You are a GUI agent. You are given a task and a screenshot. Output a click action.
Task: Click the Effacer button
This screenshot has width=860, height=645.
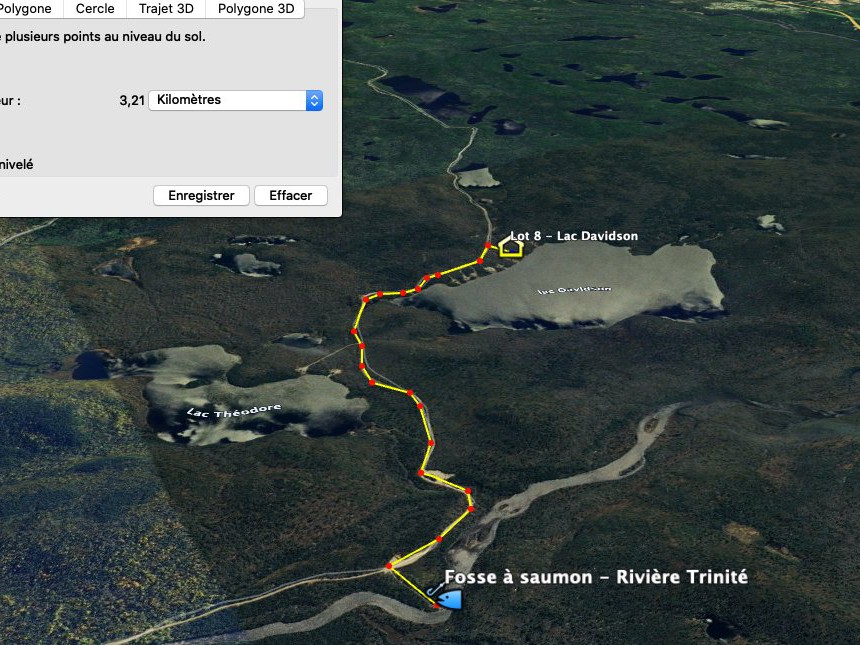(291, 195)
